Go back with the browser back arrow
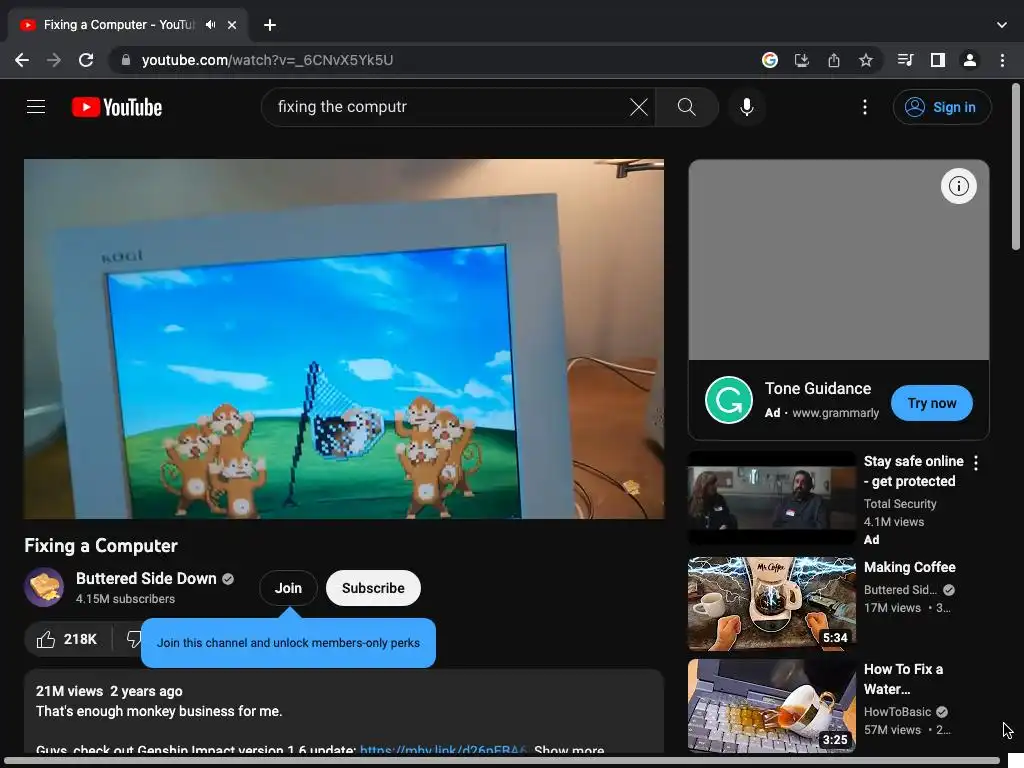 (x=22, y=60)
